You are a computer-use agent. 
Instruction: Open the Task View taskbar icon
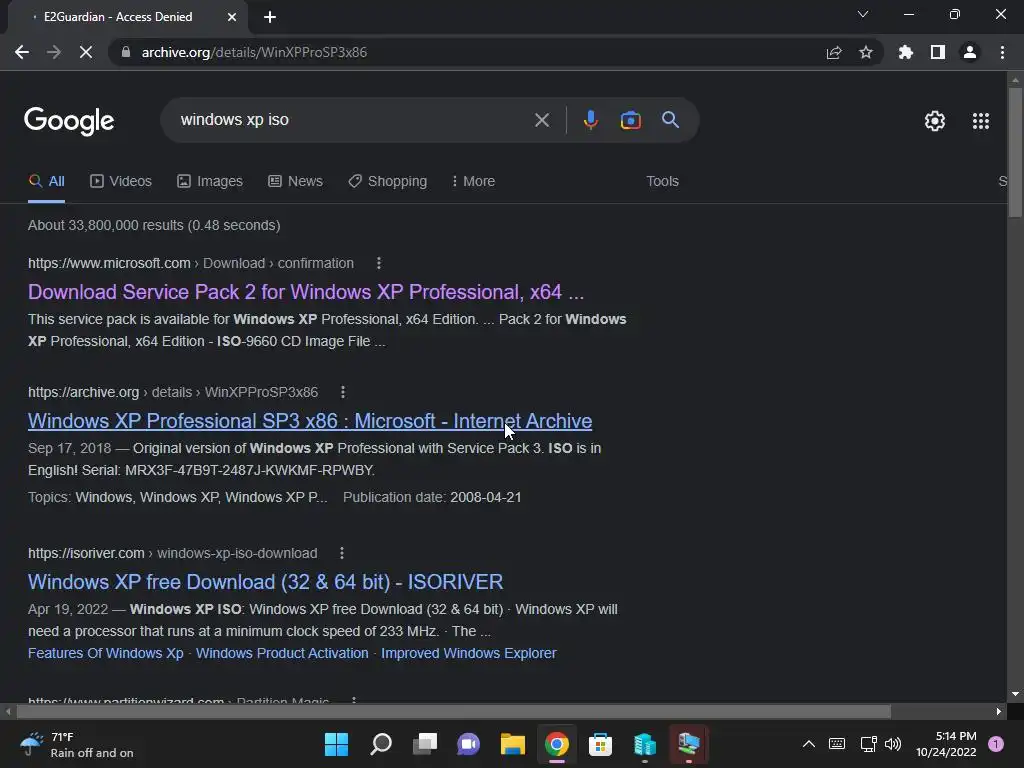[425, 744]
